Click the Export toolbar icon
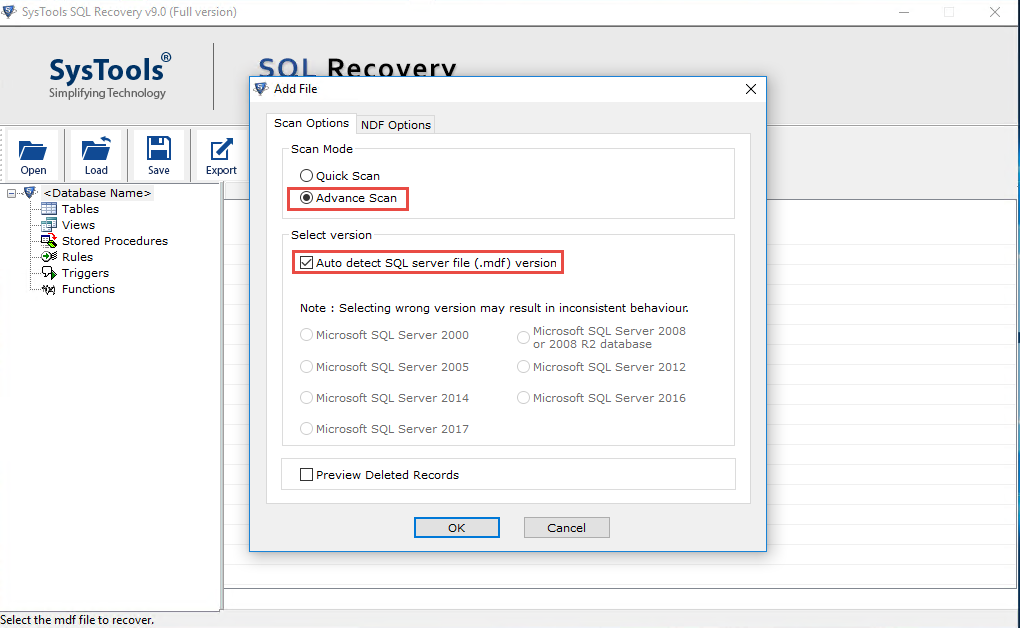The height and width of the screenshot is (628, 1020). point(221,149)
